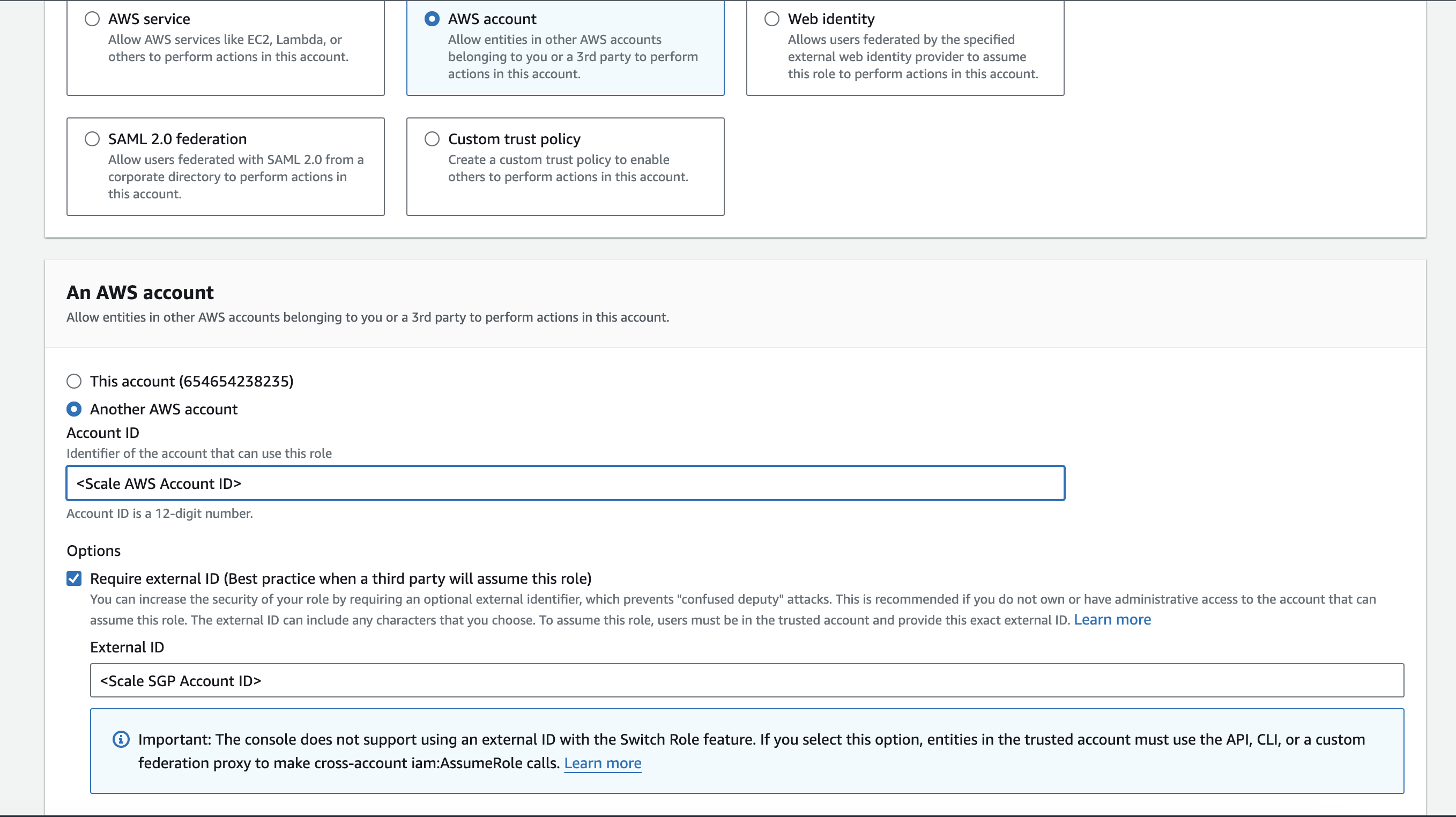Click the info icon in the Important notice
Image resolution: width=1456 pixels, height=817 pixels.
[x=121, y=739]
